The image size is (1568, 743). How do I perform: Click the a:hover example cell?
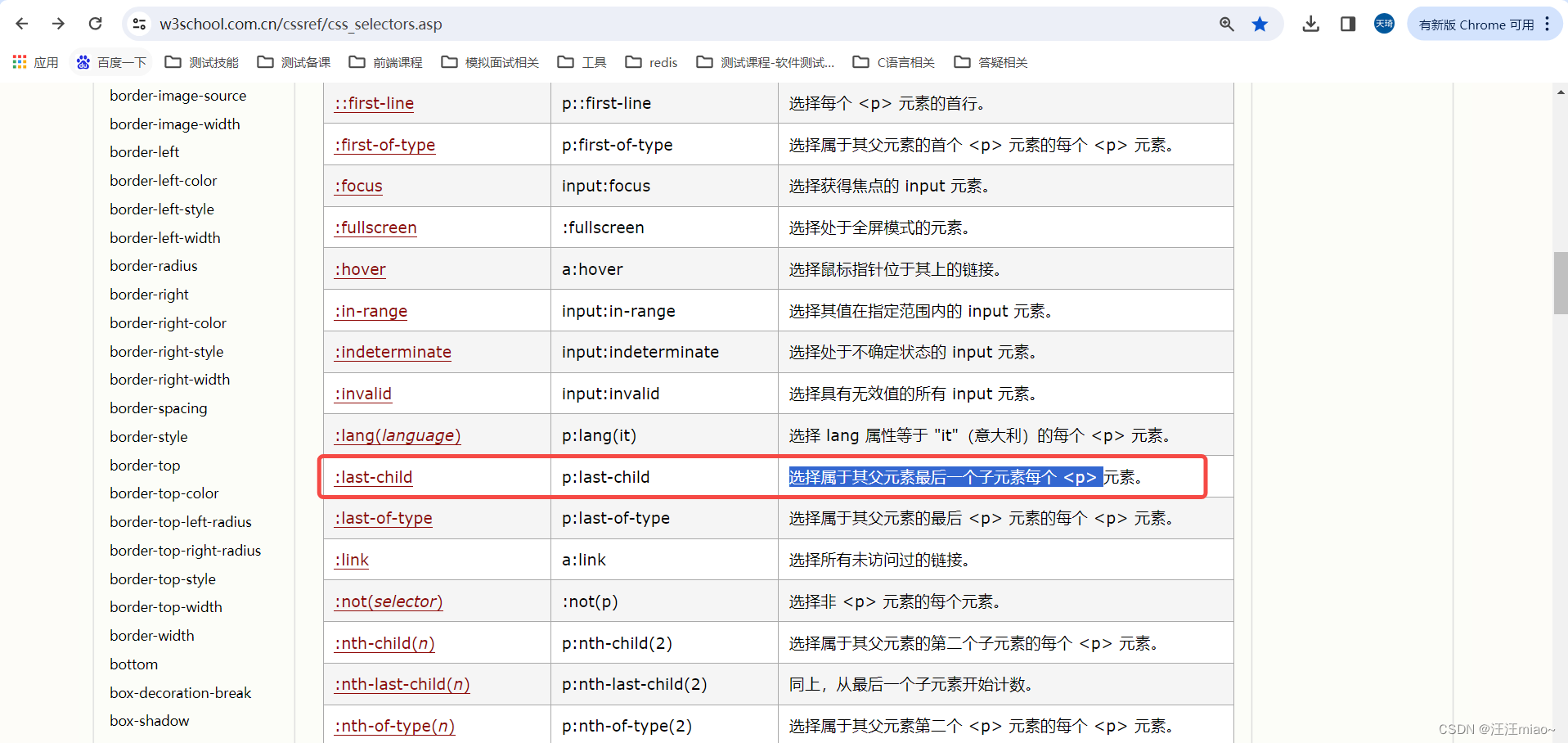[x=664, y=269]
